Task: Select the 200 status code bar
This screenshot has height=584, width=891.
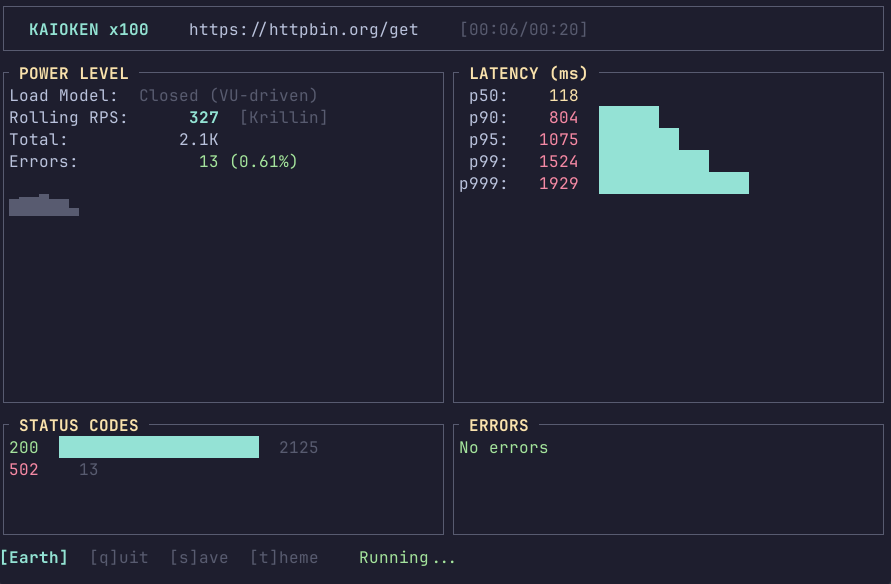Action: point(159,447)
